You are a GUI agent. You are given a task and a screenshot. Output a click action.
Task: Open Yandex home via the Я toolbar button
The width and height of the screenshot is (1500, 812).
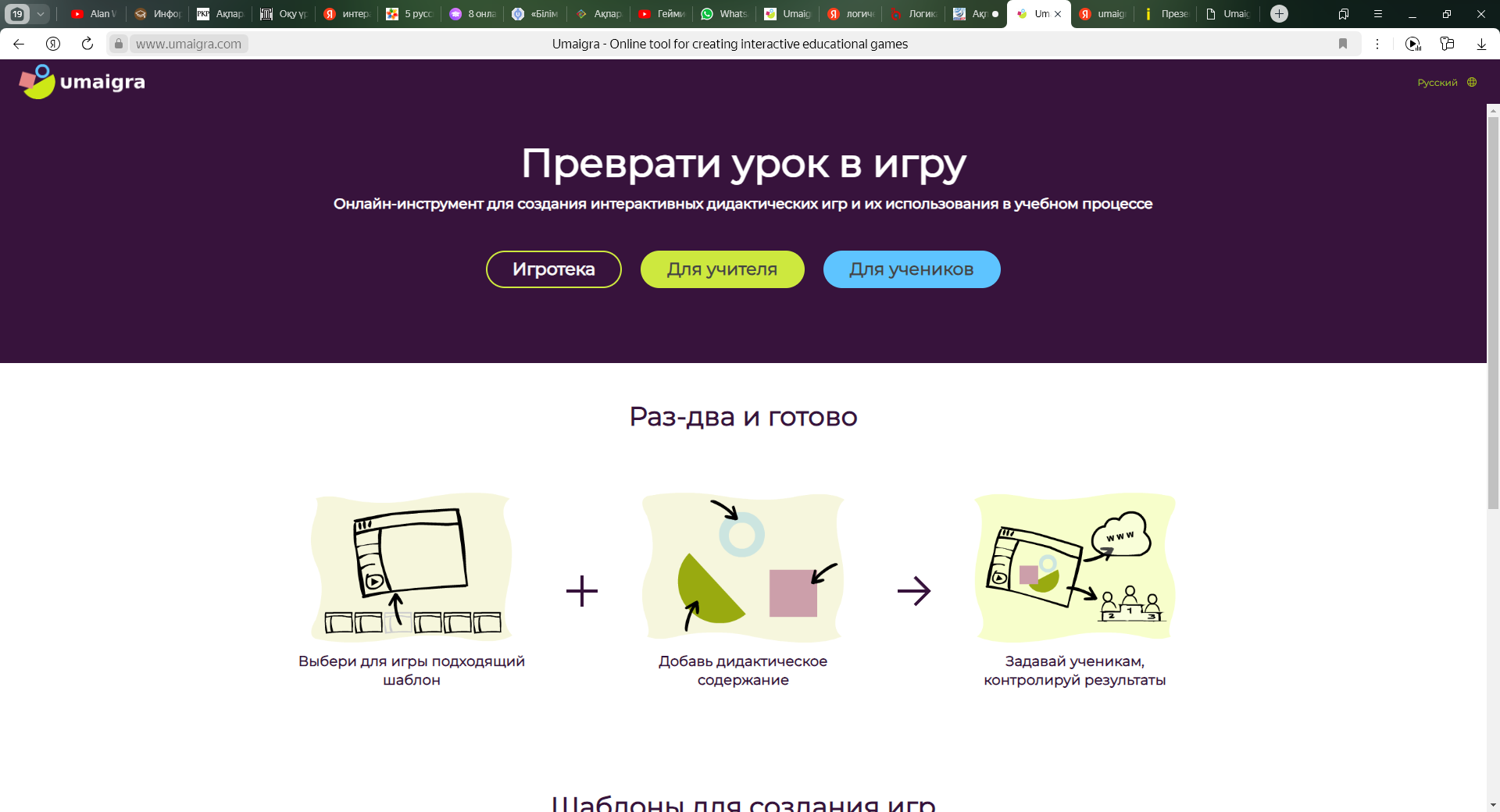click(53, 44)
